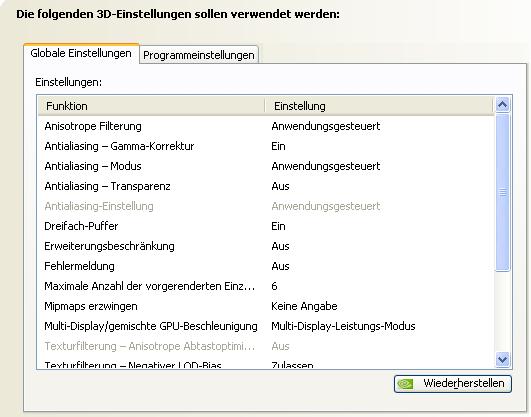531x417 pixels.
Task: Click the scrollbar up arrow
Action: point(503,105)
